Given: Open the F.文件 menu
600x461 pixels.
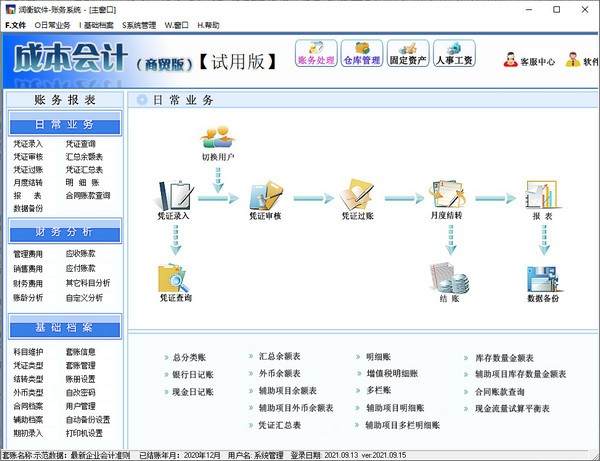Looking at the screenshot, I should click(16, 25).
